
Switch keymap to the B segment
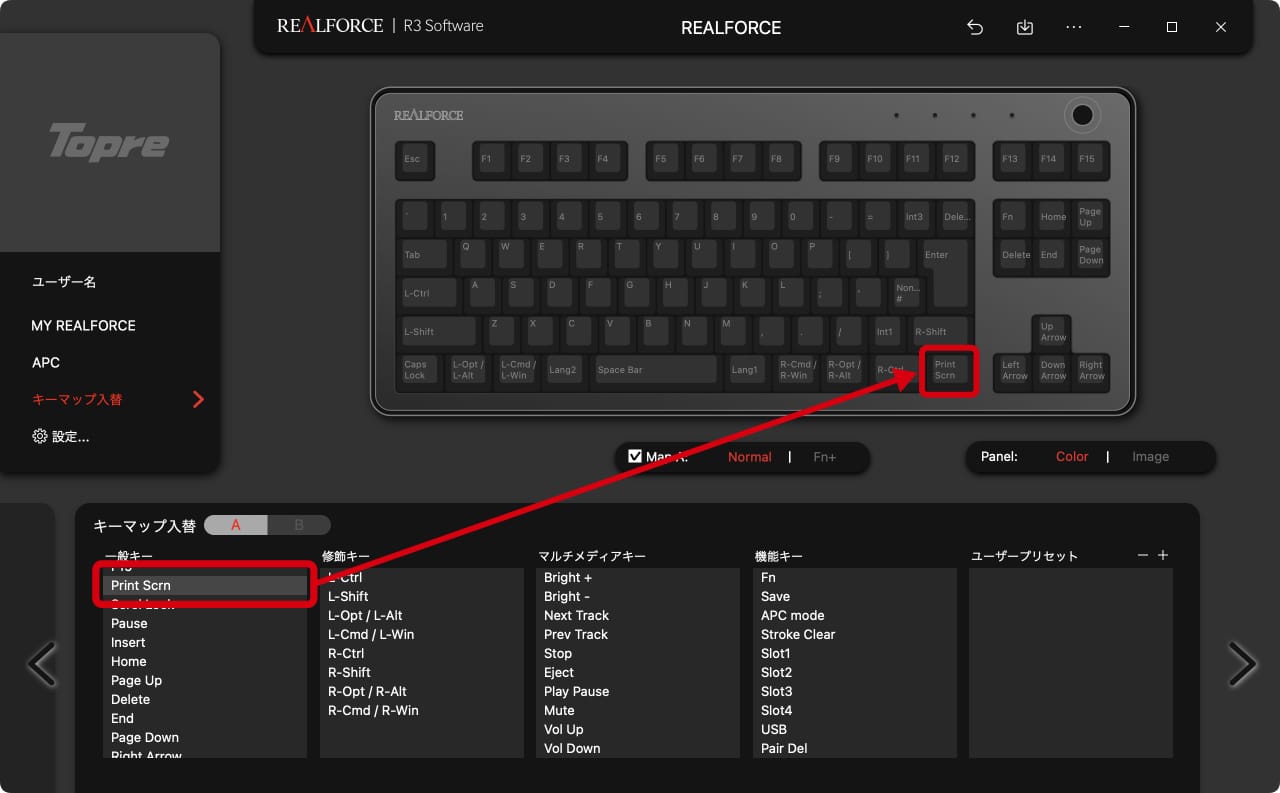(299, 525)
